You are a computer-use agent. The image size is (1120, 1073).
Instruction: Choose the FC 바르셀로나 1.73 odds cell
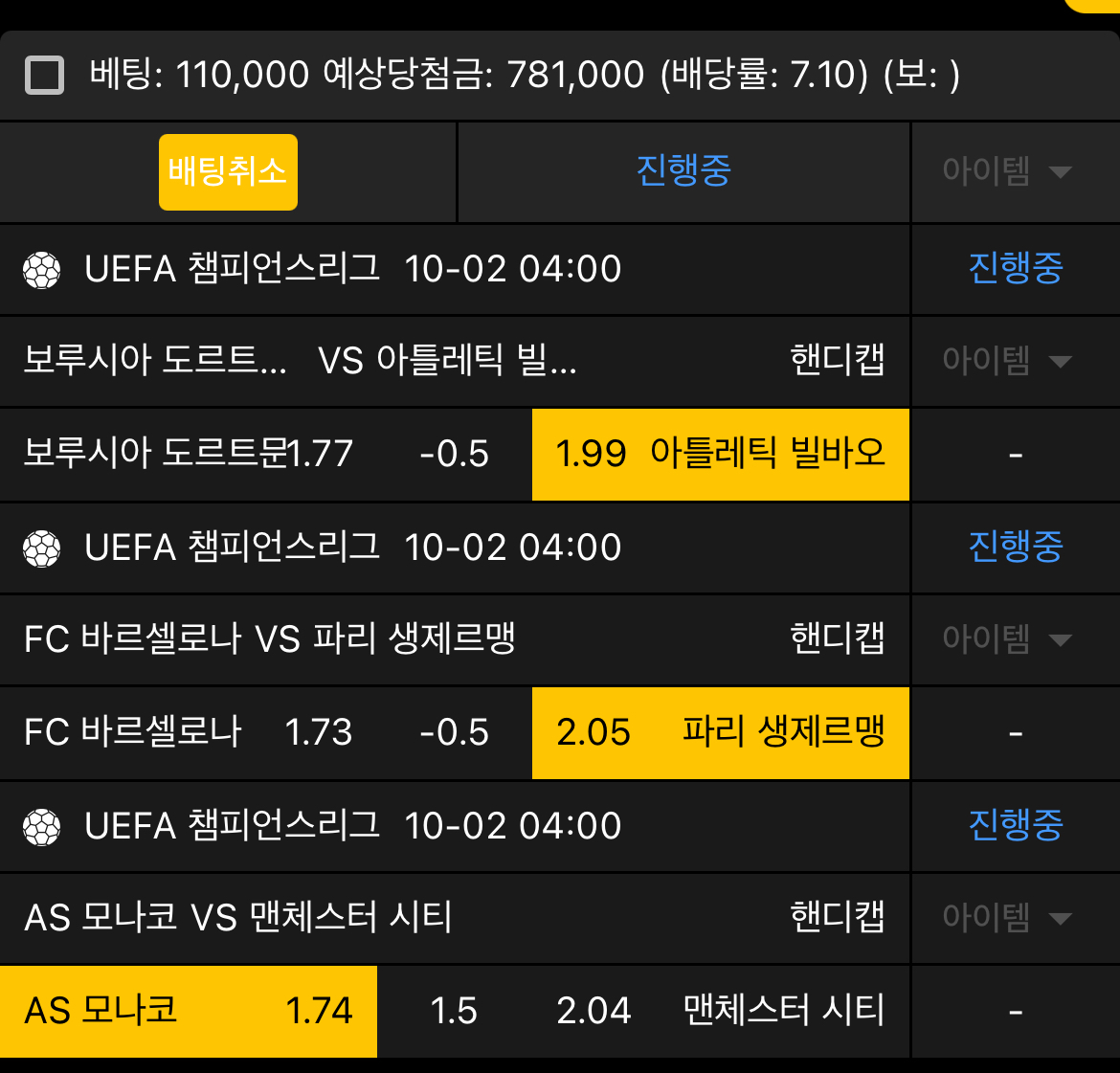tap(189, 732)
